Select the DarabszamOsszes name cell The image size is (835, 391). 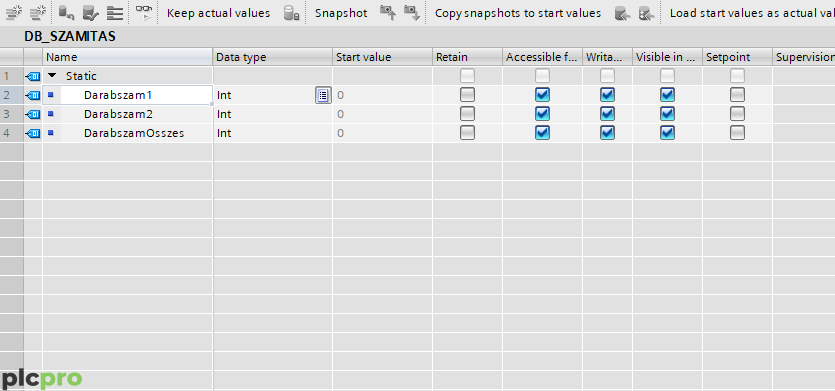[134, 133]
